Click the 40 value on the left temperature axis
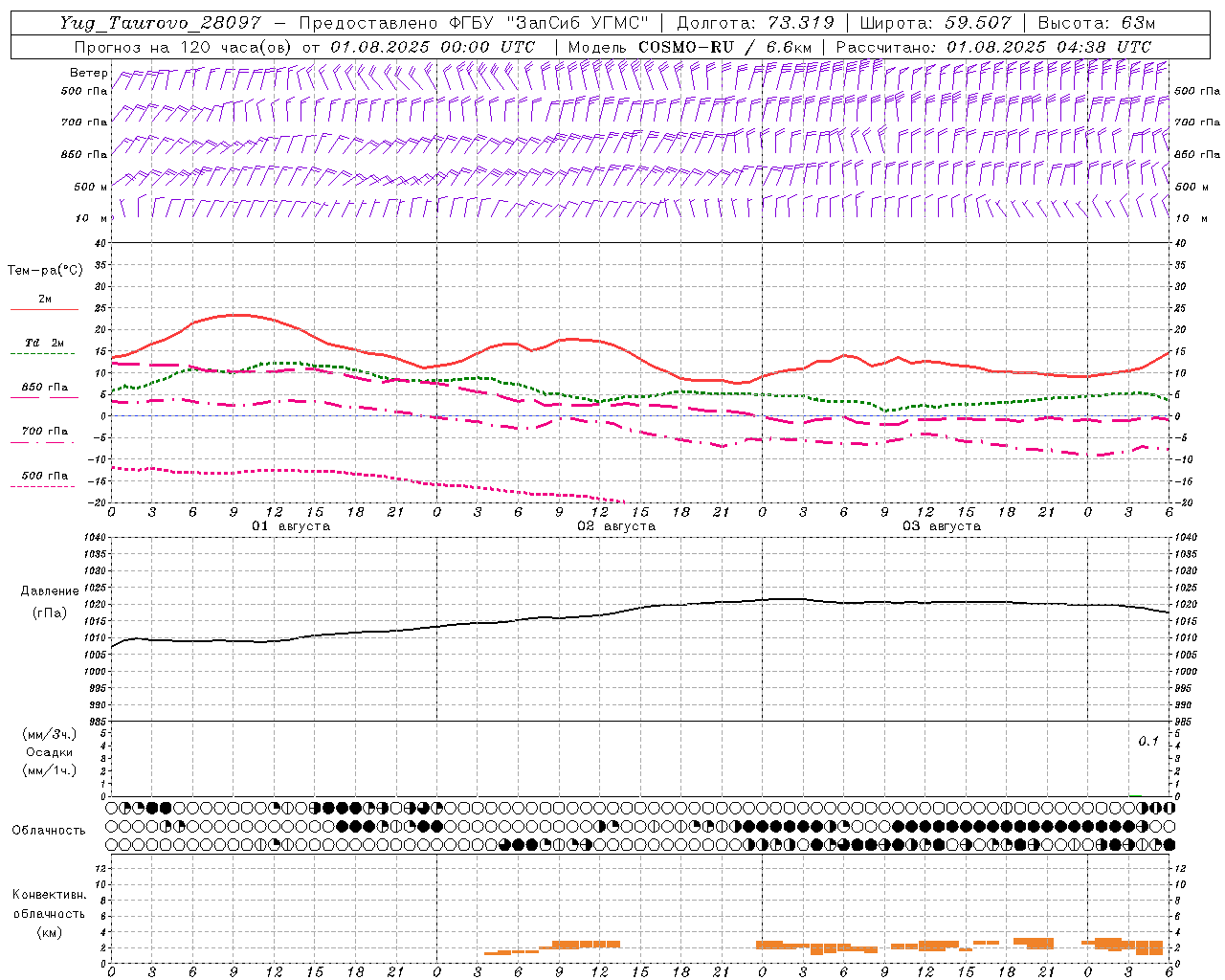Screen dimensions: 1225x980 100,243
